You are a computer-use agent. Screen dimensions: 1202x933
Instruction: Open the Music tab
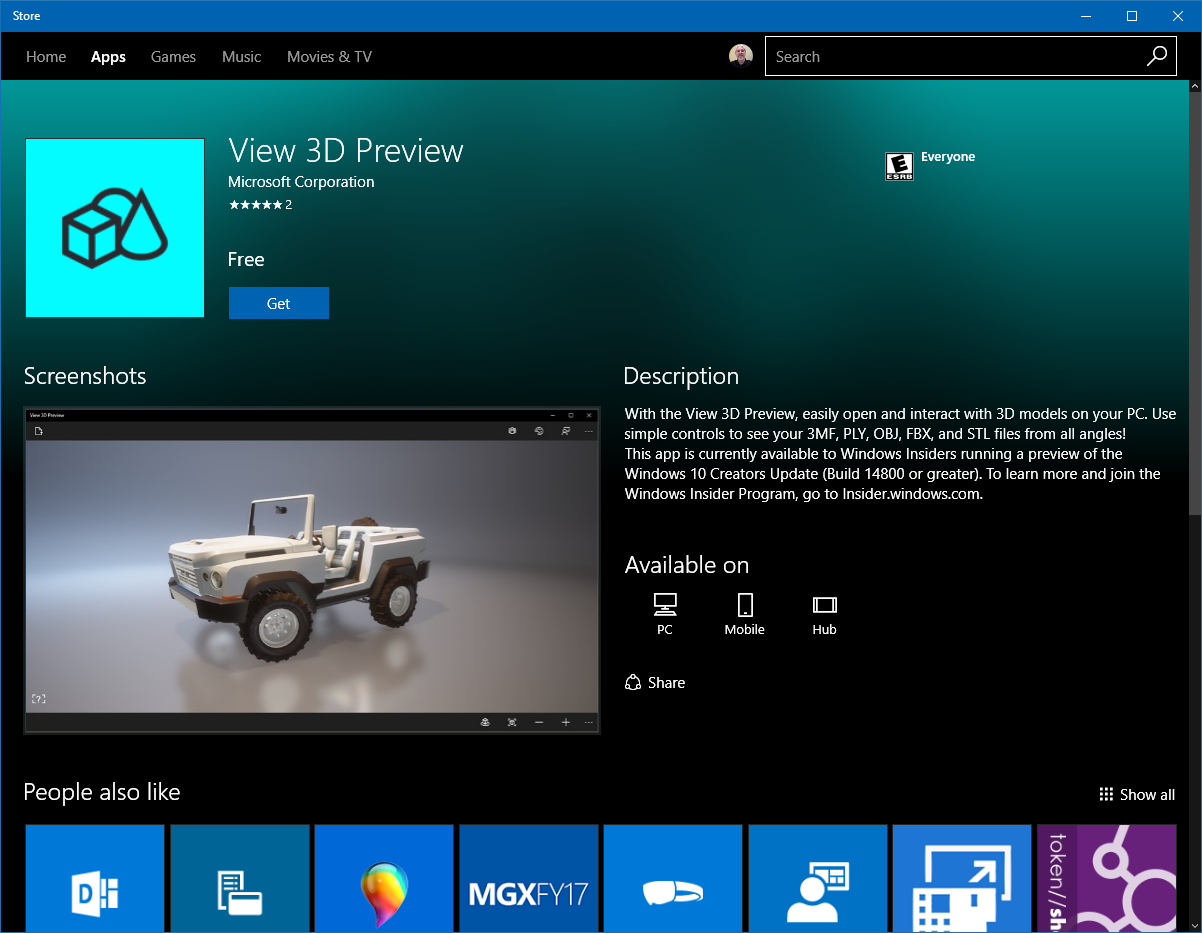[241, 57]
